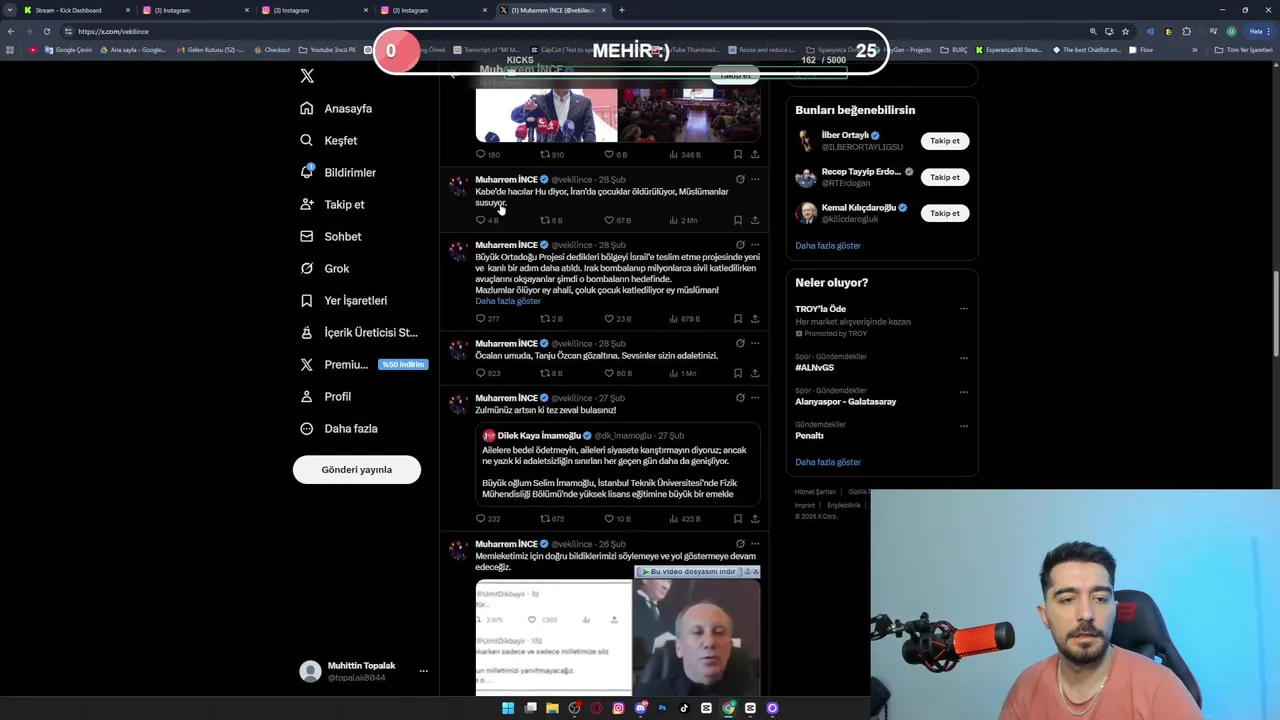
Task: Open account menu next to Muhittin Topalak
Action: pos(423,671)
